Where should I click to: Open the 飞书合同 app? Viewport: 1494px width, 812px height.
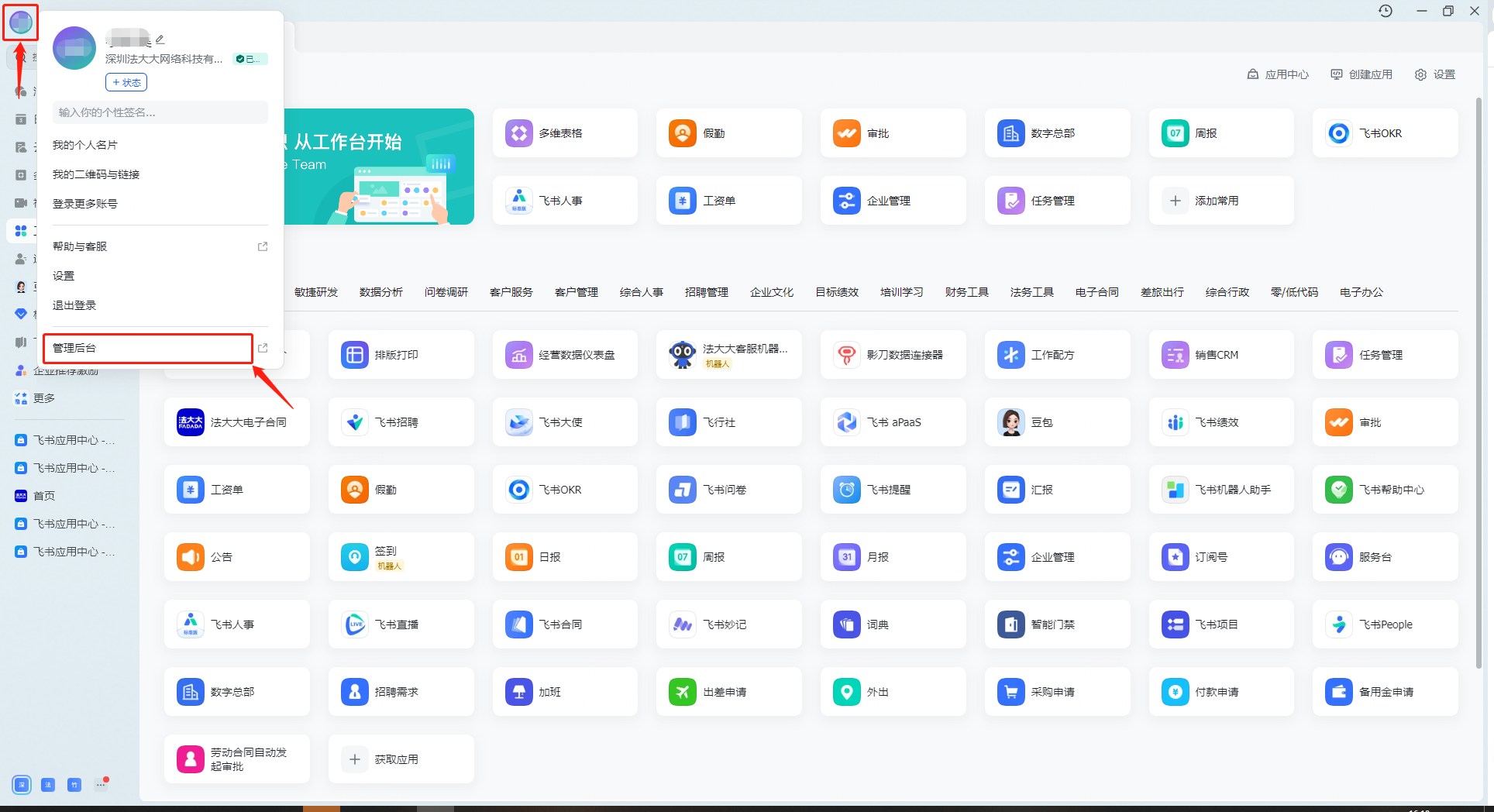click(565, 624)
